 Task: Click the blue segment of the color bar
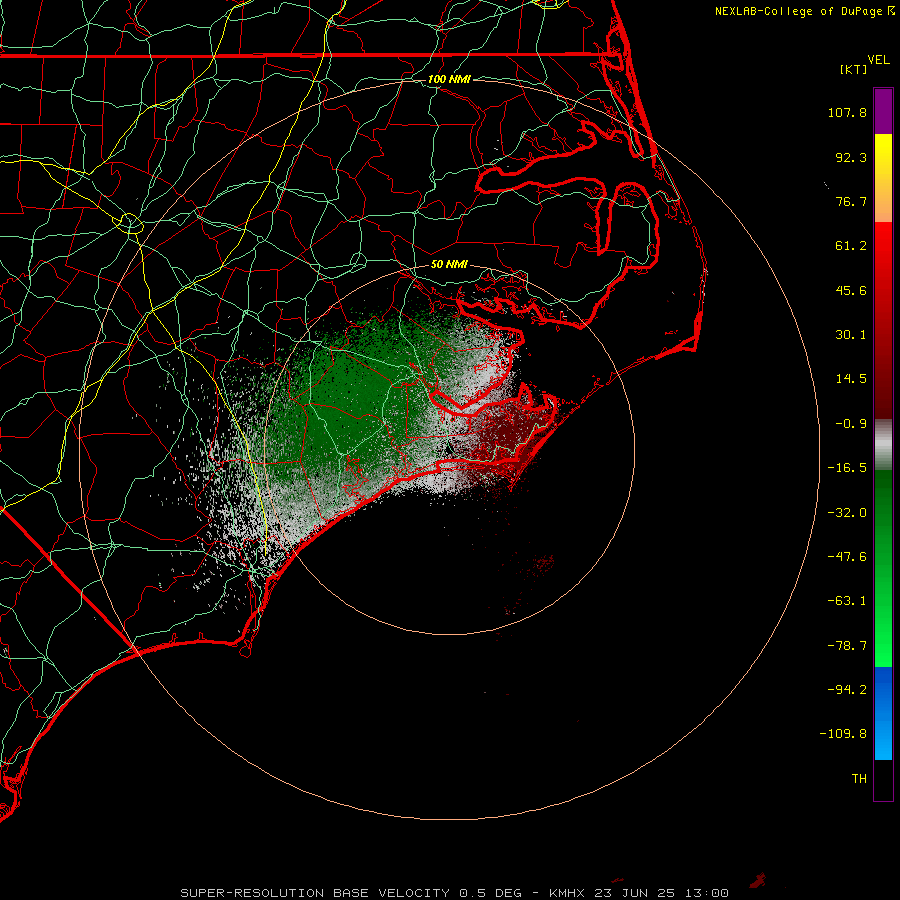[x=883, y=713]
